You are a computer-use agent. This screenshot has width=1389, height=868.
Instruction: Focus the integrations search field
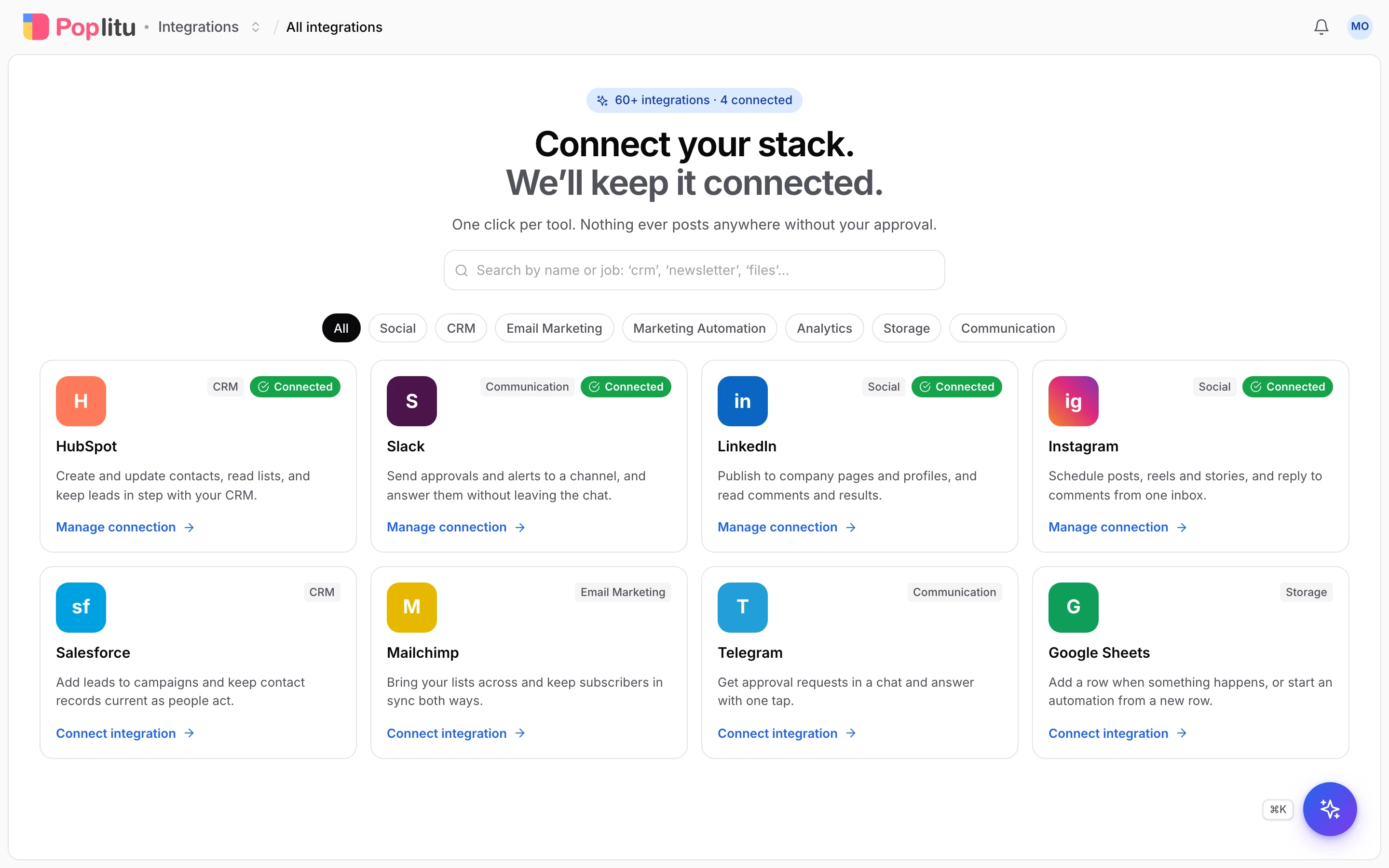coord(694,271)
